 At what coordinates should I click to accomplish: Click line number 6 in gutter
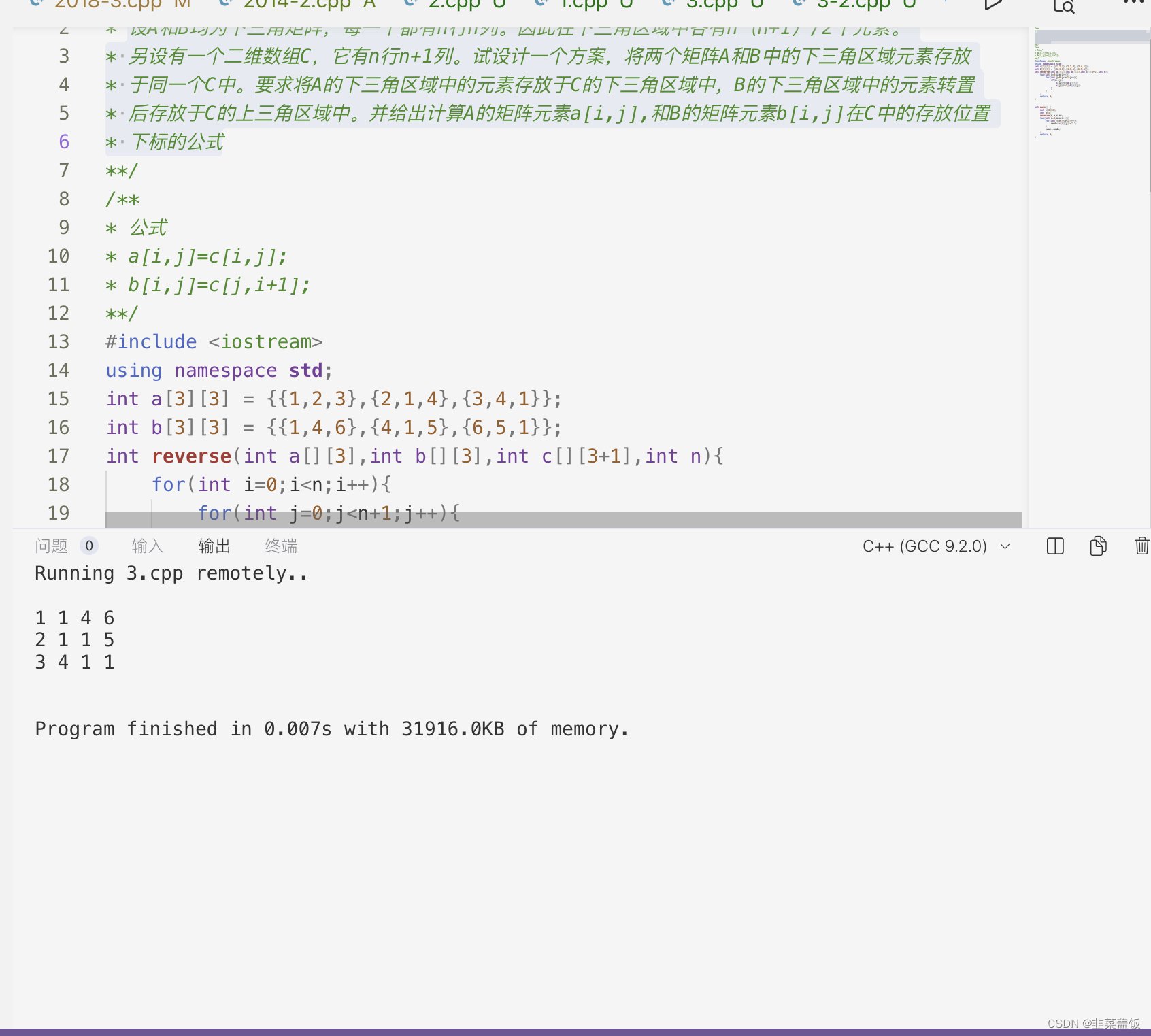coord(64,141)
